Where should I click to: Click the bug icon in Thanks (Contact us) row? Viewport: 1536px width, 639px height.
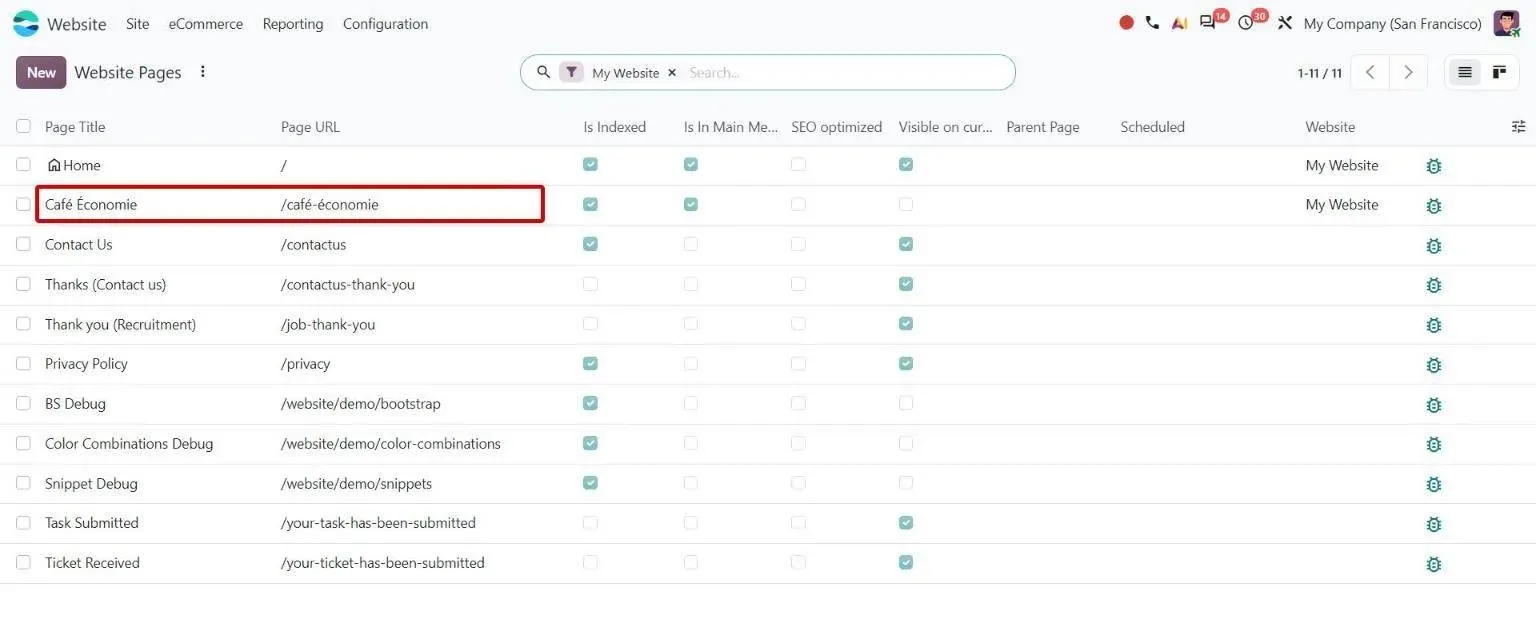1433,286
